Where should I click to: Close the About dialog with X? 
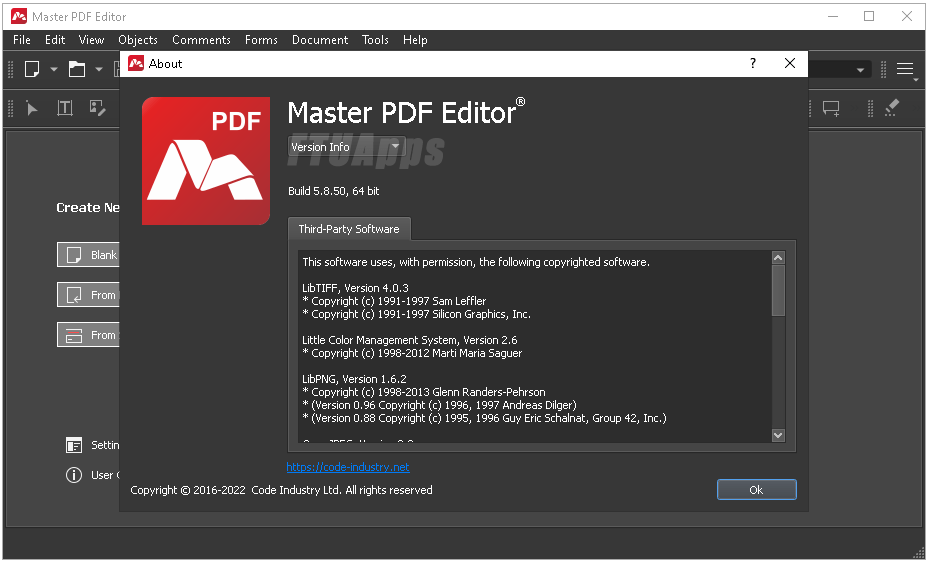pos(790,63)
